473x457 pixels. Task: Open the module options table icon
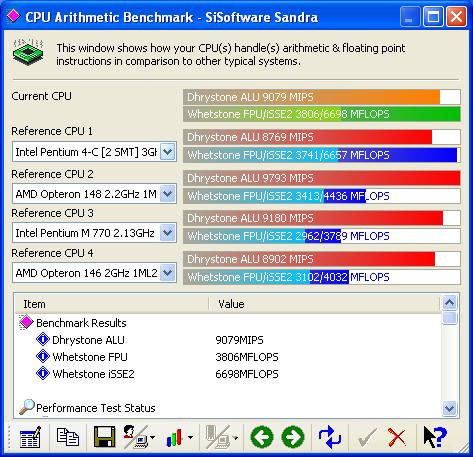pyautogui.click(x=30, y=437)
